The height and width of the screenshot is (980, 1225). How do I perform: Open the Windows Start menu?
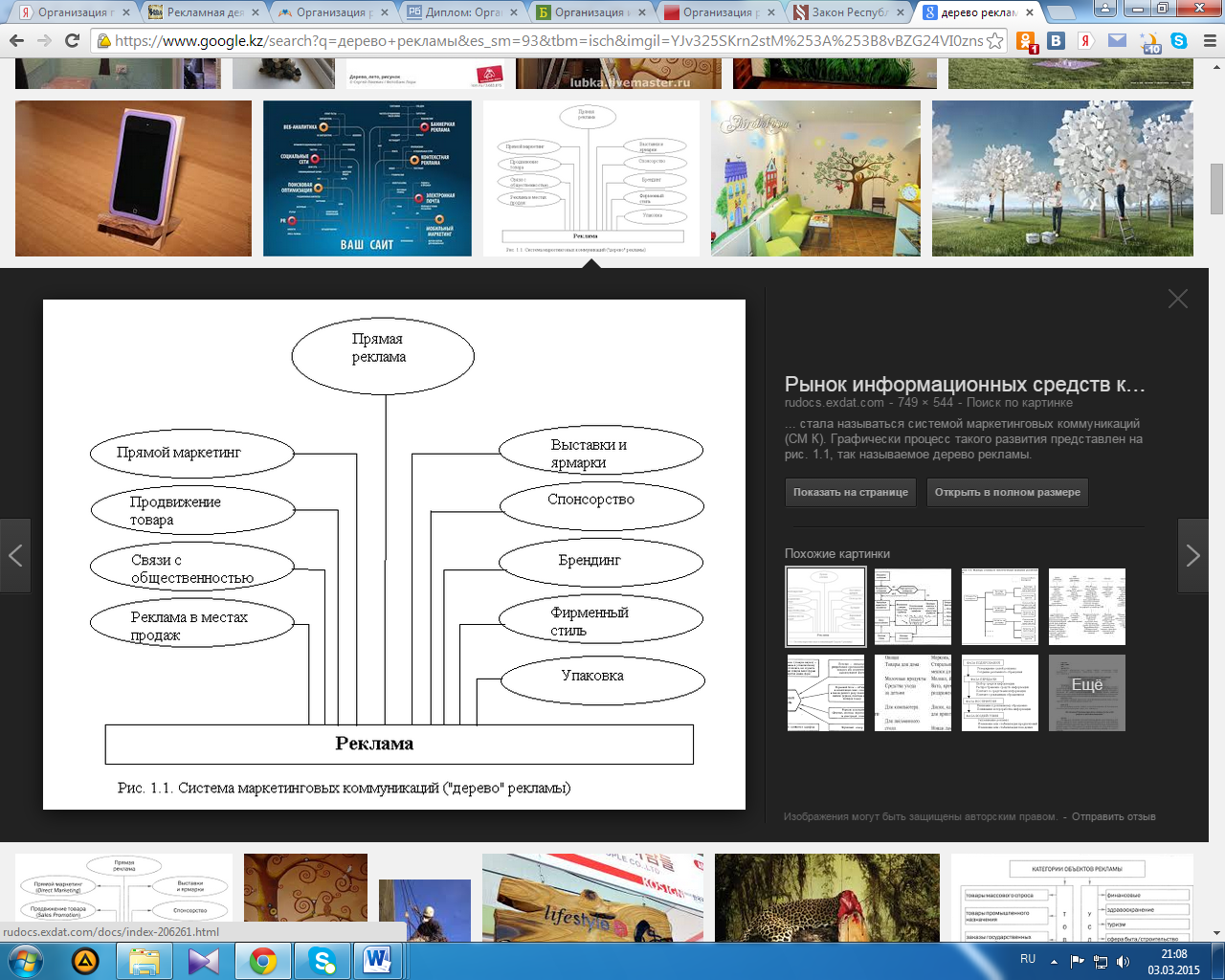[x=25, y=960]
